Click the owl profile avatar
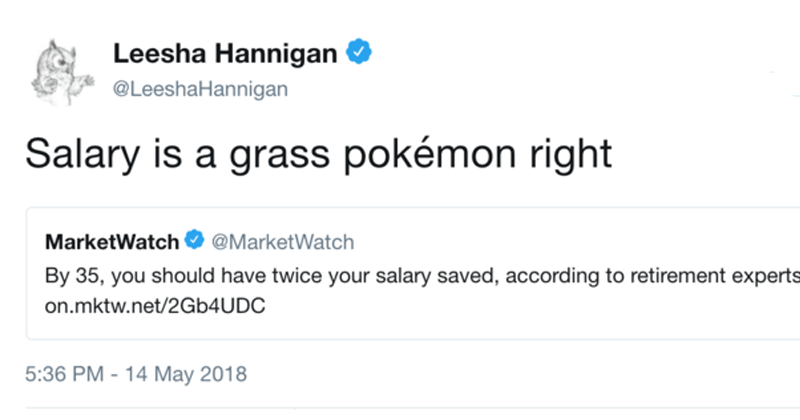 coord(61,72)
